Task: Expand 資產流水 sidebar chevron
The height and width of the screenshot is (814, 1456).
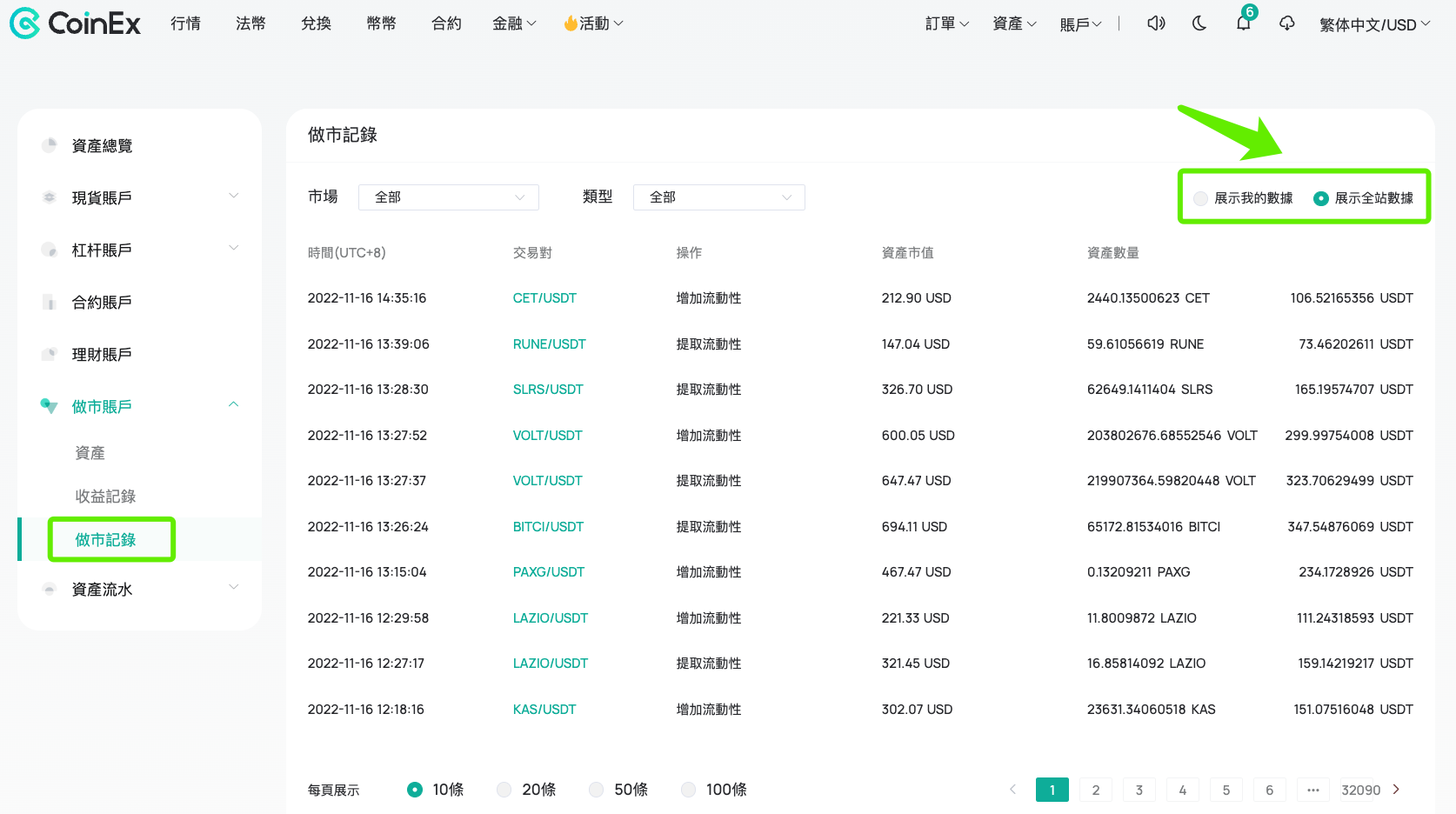Action: [233, 587]
